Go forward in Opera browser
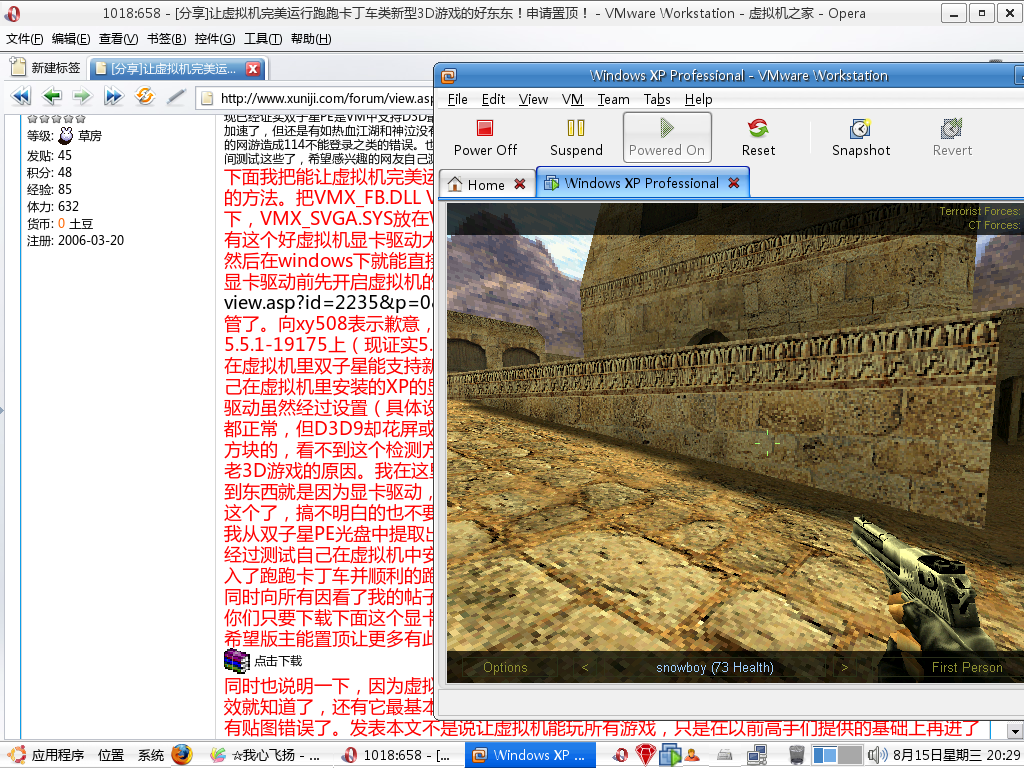This screenshot has width=1024, height=768. click(x=82, y=97)
